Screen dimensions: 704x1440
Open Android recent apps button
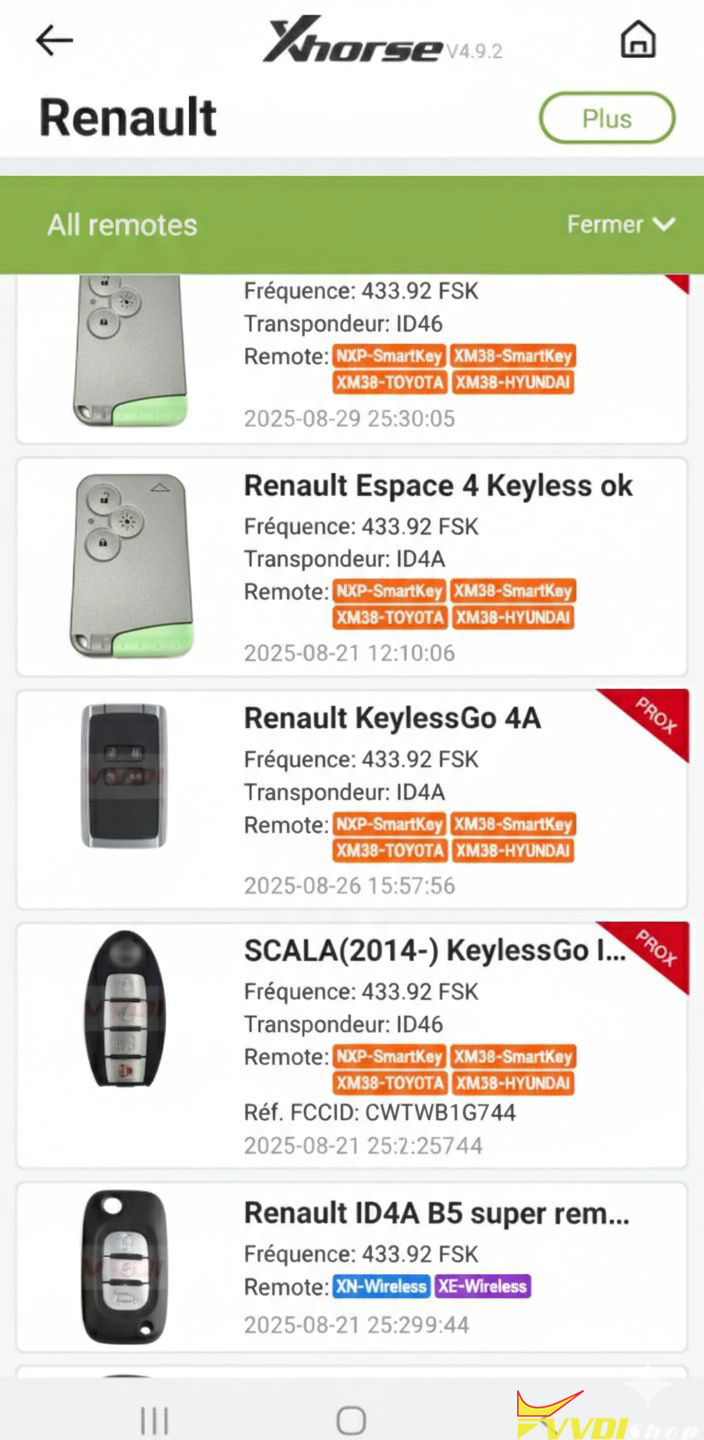point(154,1420)
